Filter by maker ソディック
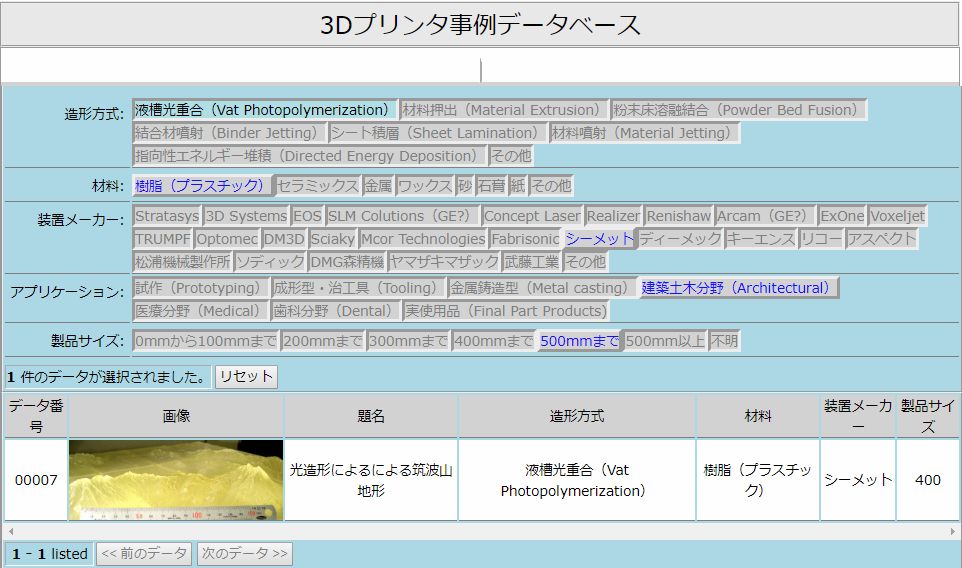962x568 pixels. [270, 262]
